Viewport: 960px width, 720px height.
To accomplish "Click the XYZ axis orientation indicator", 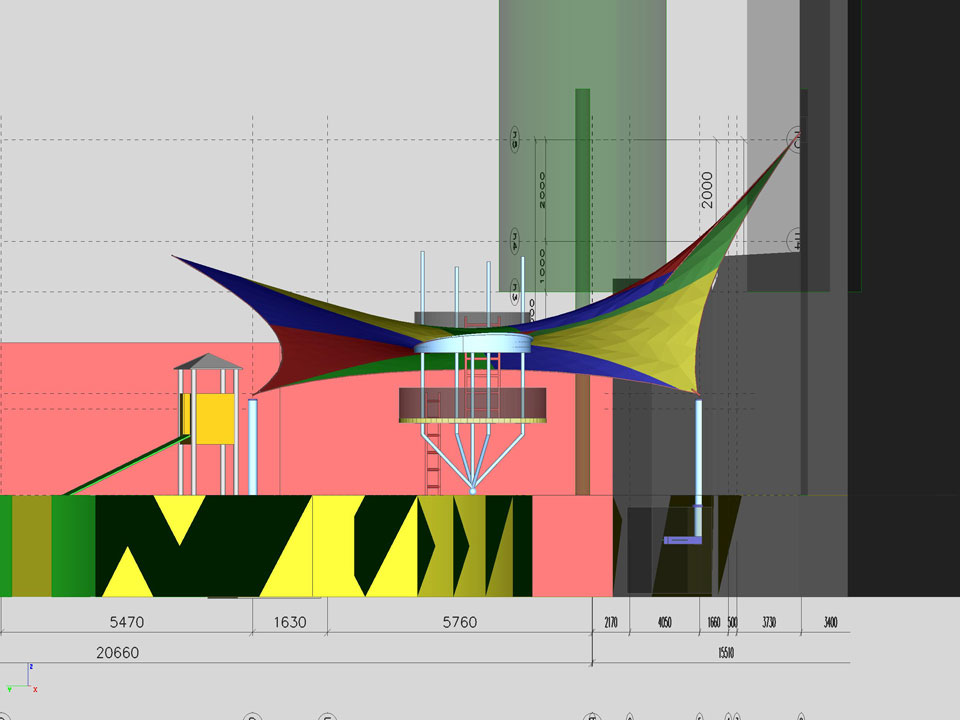I will click(22, 680).
